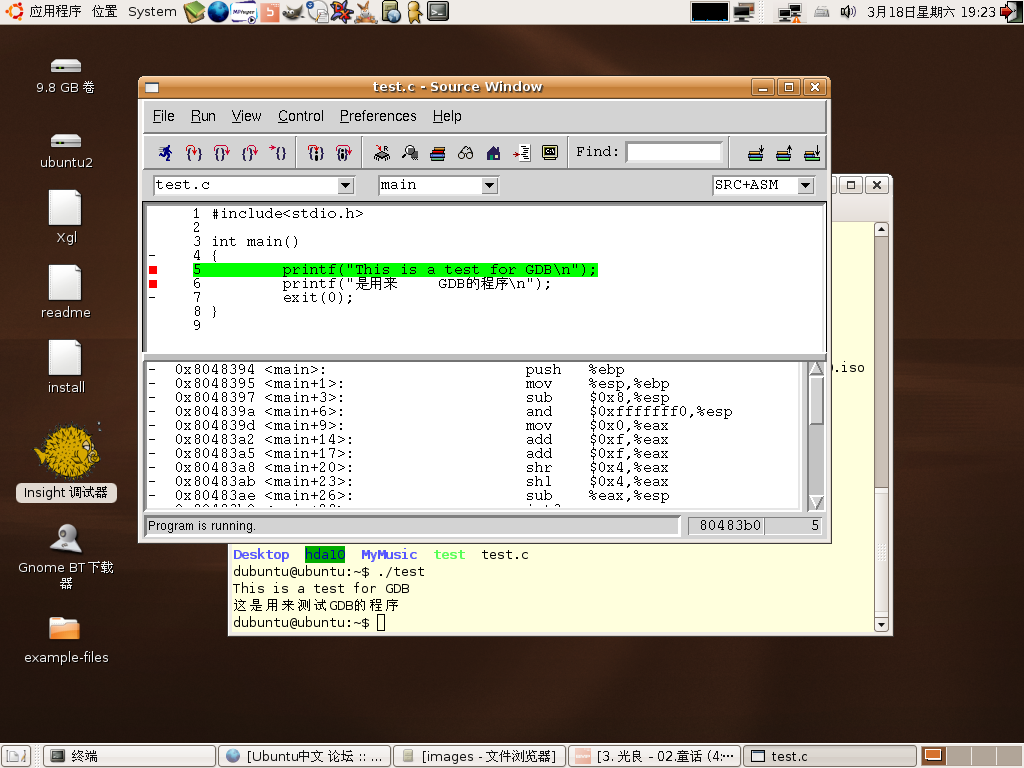Click the show desktop button in bottom panel

click(15, 756)
